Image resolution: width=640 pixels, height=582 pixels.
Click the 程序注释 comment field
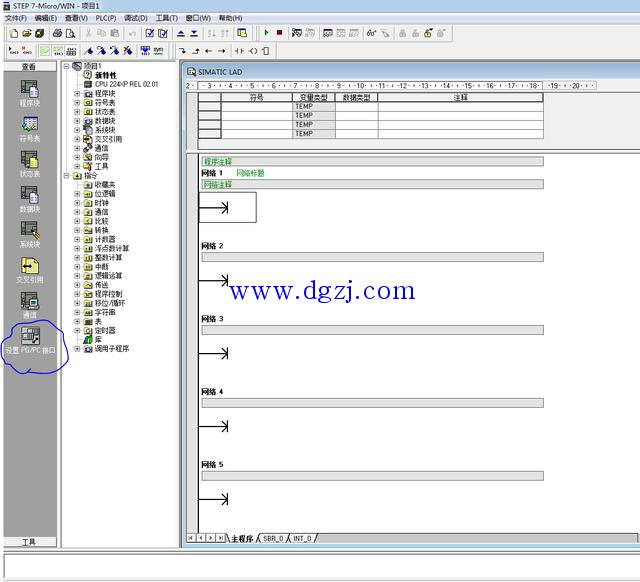372,162
